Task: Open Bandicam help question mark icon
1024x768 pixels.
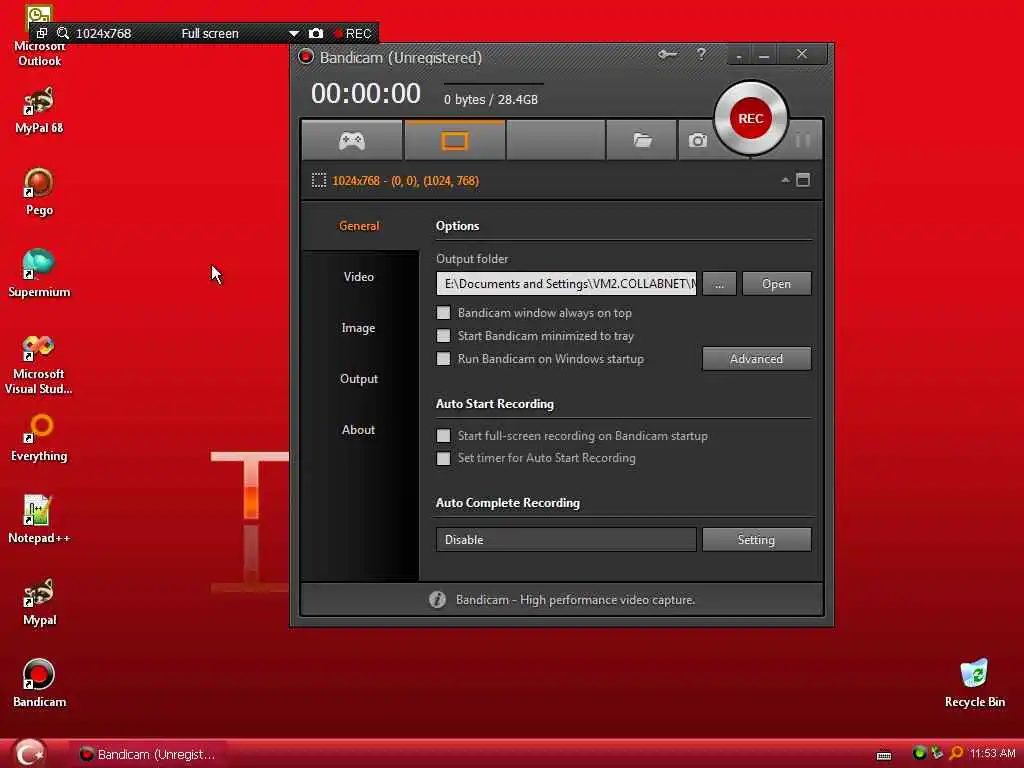Action: pyautogui.click(x=701, y=55)
